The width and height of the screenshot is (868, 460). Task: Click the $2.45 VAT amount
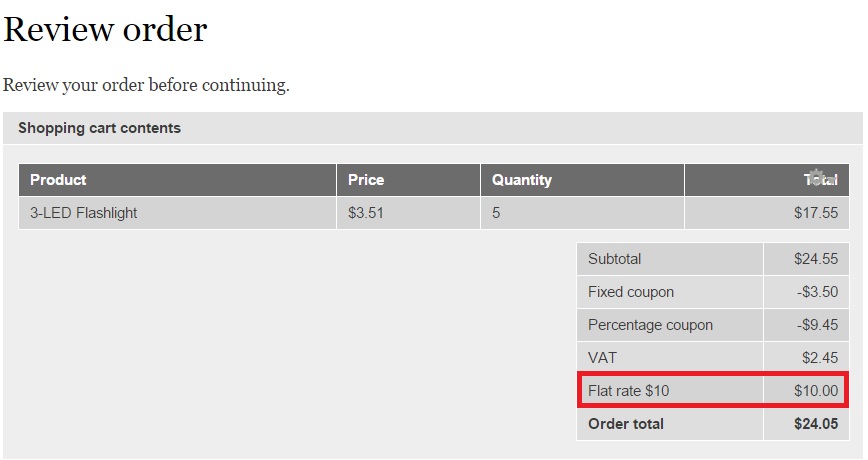[820, 358]
